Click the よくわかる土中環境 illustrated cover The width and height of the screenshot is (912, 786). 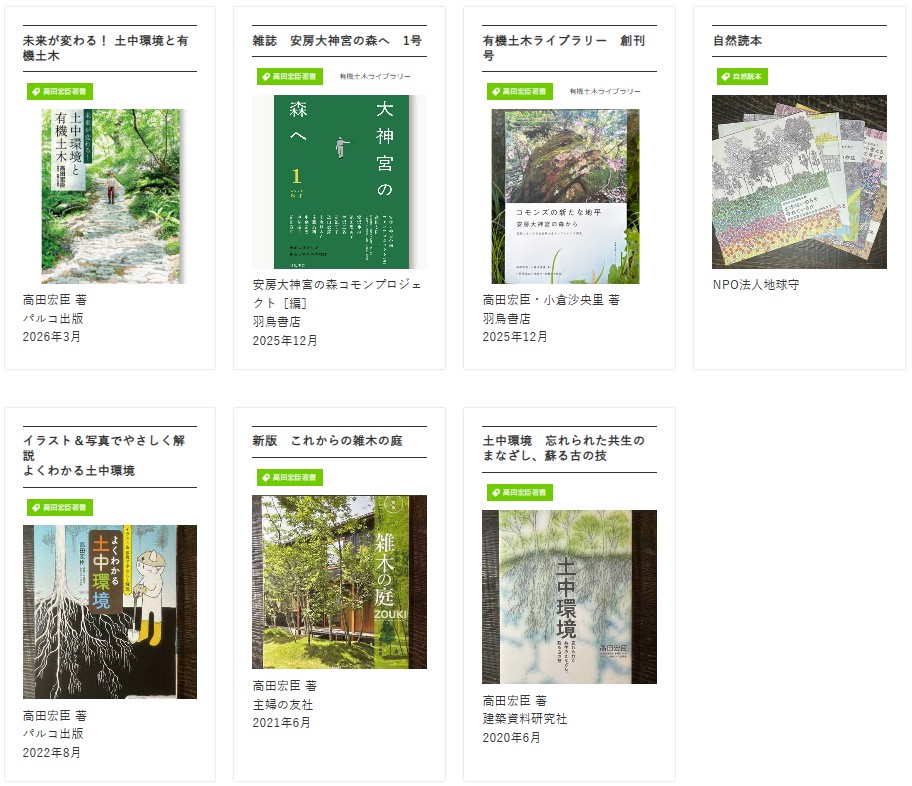pyautogui.click(x=110, y=611)
